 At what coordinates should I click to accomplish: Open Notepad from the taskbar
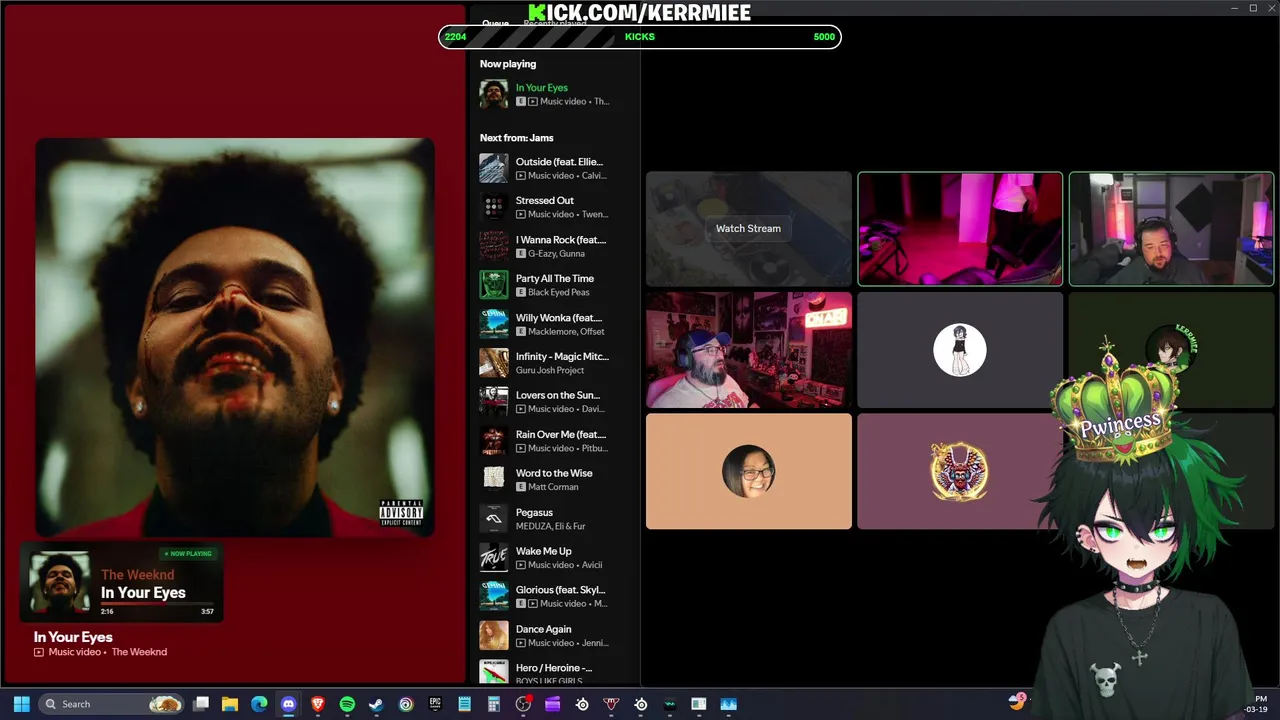[464, 704]
